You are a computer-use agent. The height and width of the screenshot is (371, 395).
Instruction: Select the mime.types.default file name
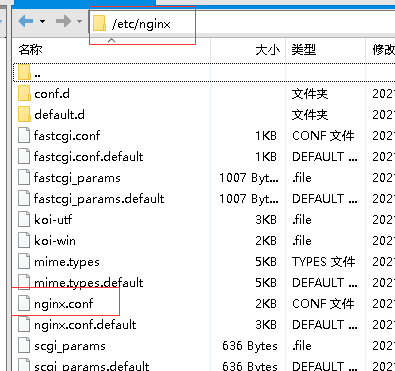click(x=89, y=283)
